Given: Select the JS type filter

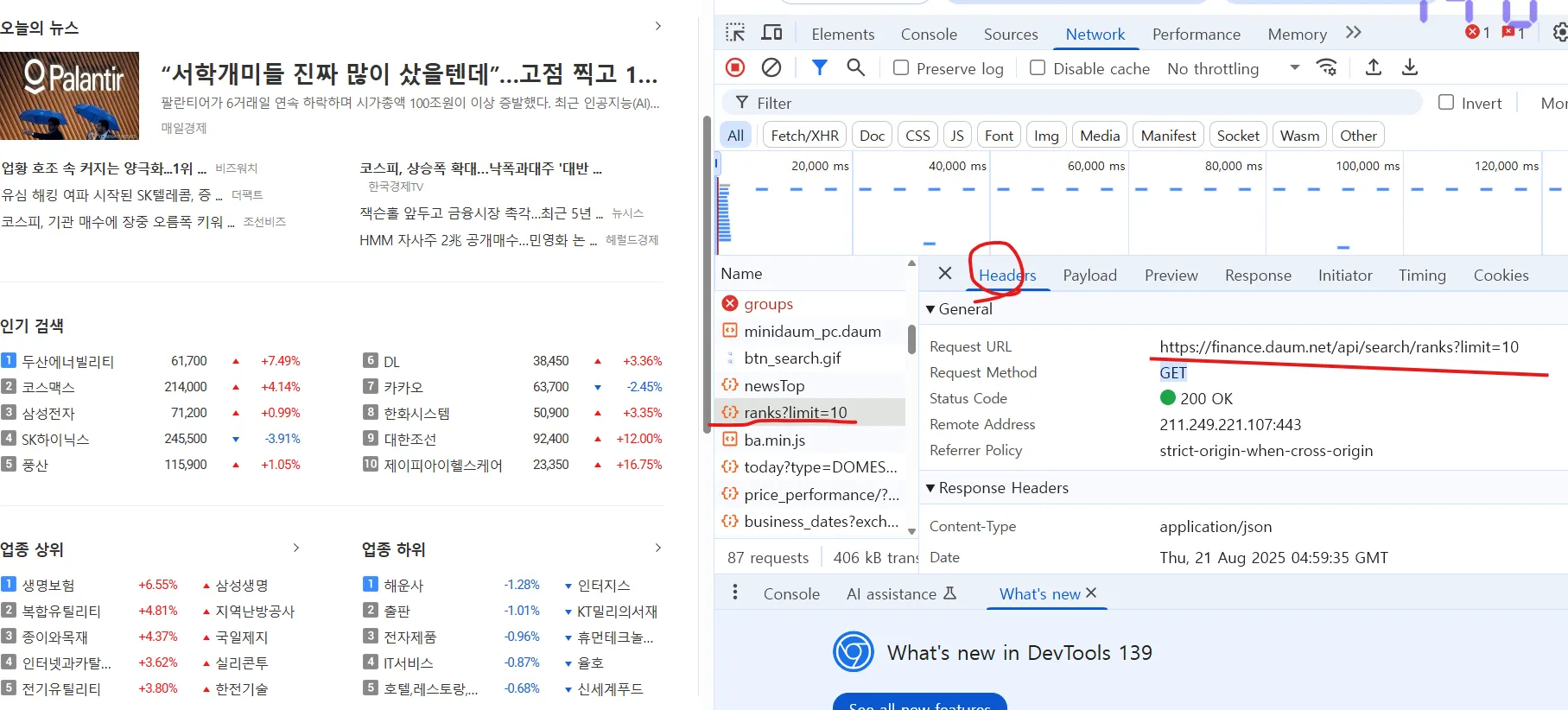Looking at the screenshot, I should 957,136.
